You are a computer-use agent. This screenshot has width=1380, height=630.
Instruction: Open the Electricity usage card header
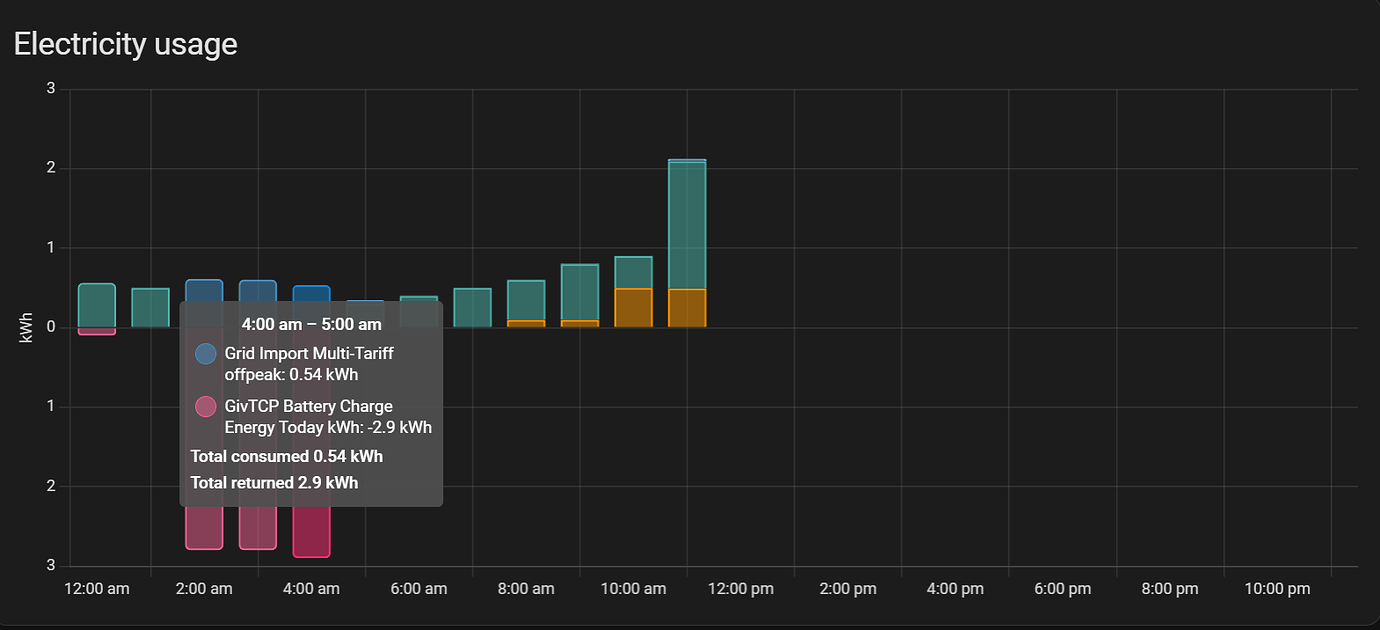click(125, 43)
